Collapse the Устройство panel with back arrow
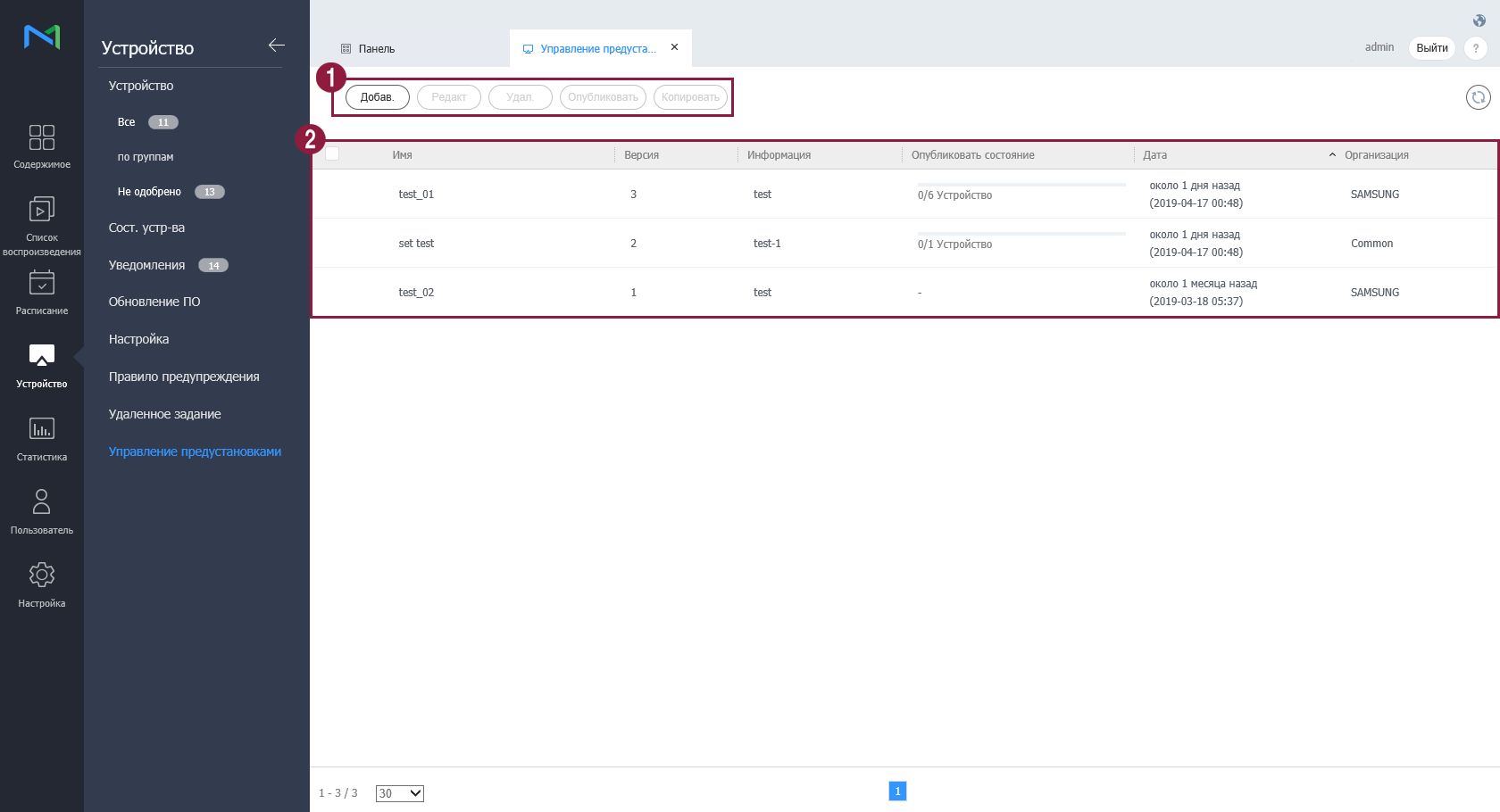The width and height of the screenshot is (1500, 812). pyautogui.click(x=276, y=46)
